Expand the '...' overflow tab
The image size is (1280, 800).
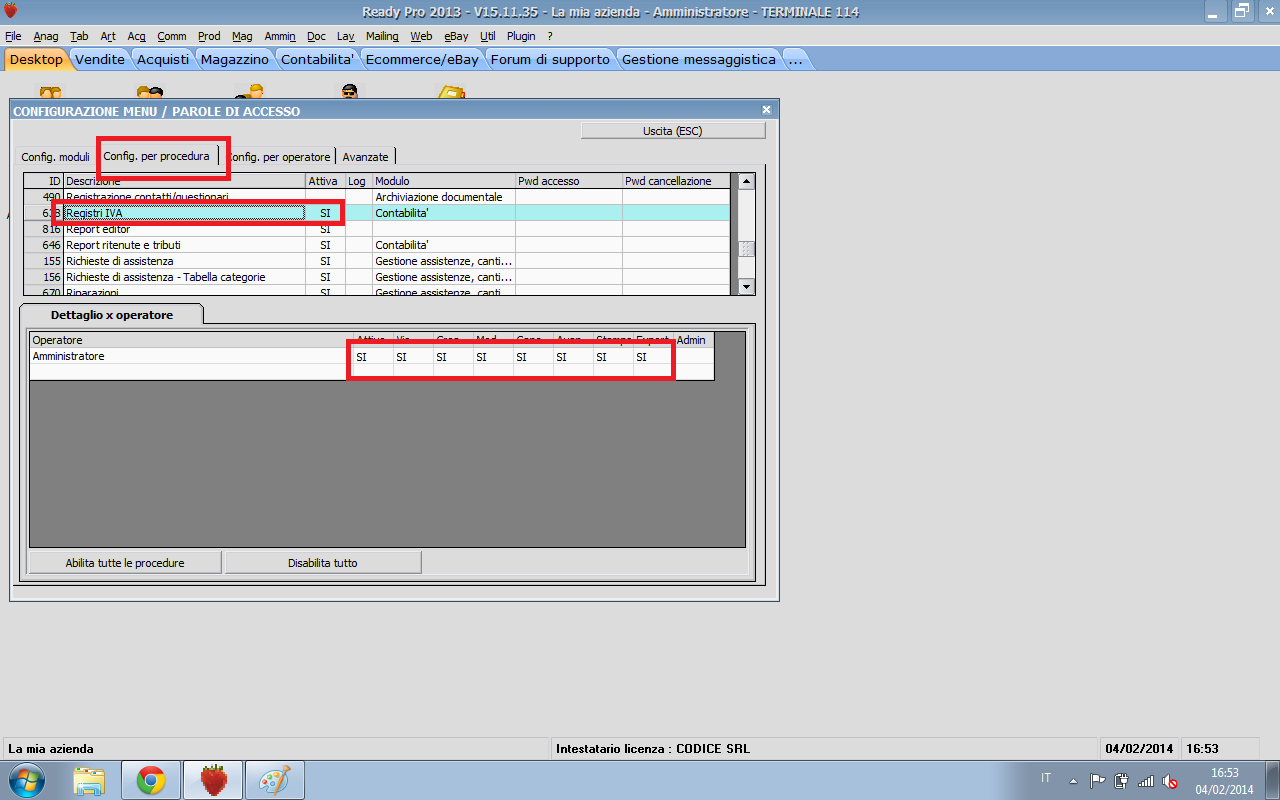tap(796, 59)
